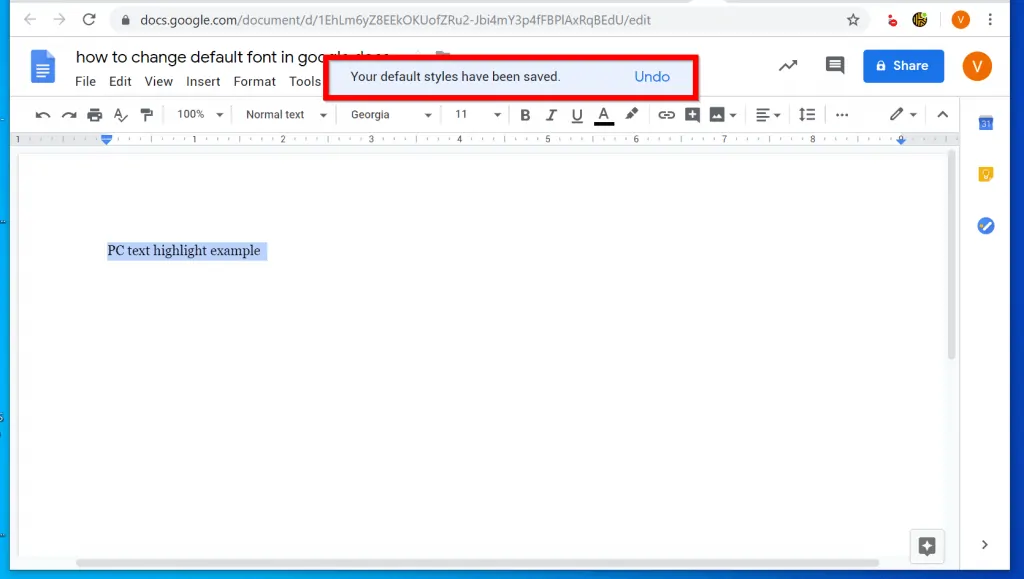Insert a link
This screenshot has height=579, width=1024.
tap(667, 114)
